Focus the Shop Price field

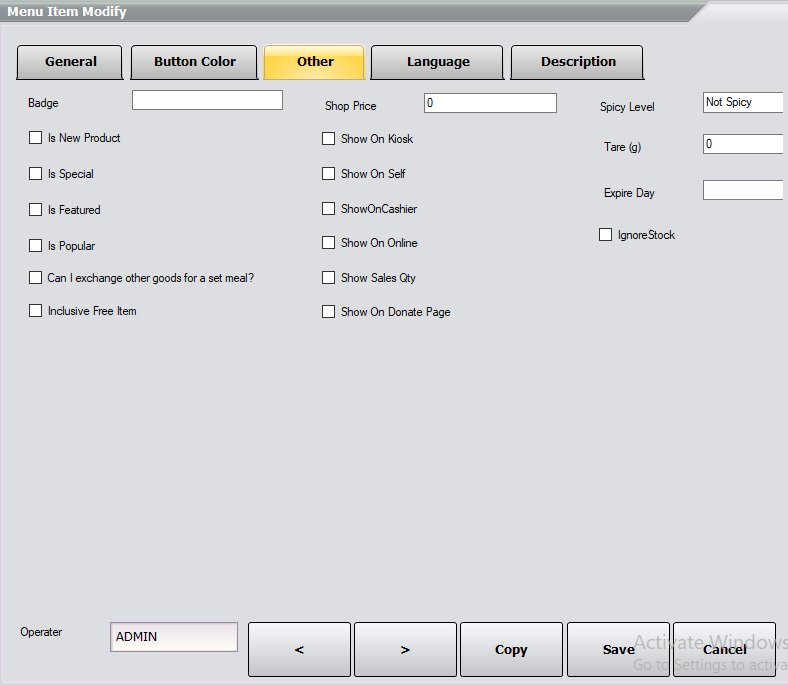490,103
